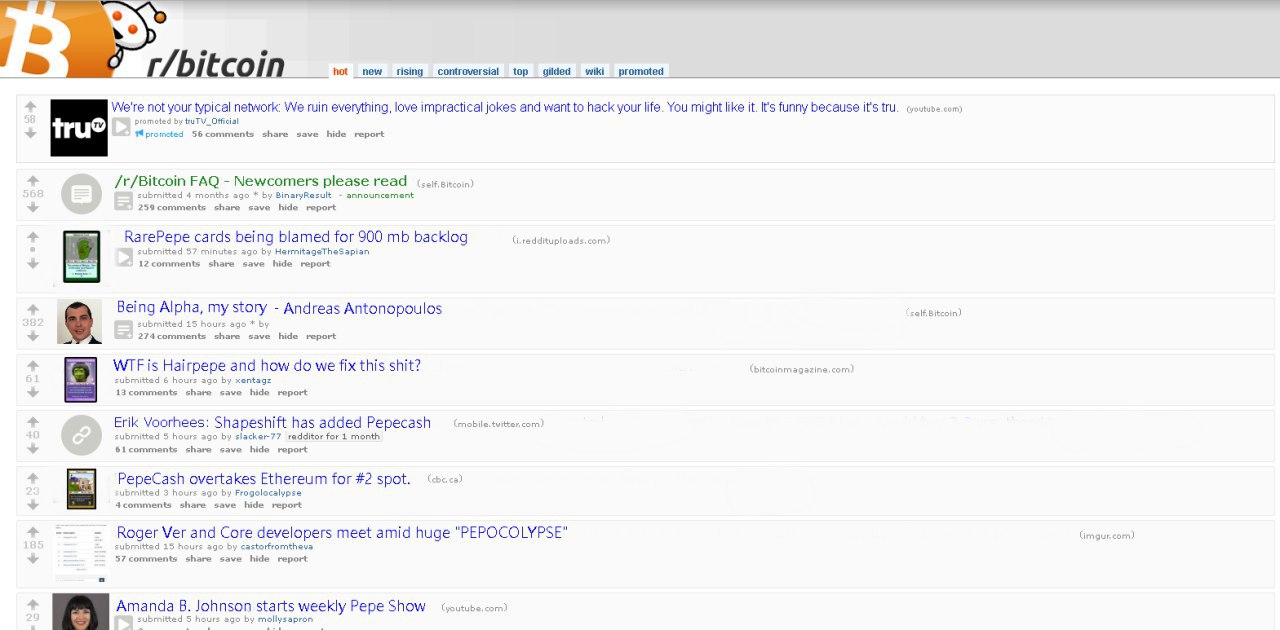
Task: Switch to the rising tab
Action: [409, 71]
